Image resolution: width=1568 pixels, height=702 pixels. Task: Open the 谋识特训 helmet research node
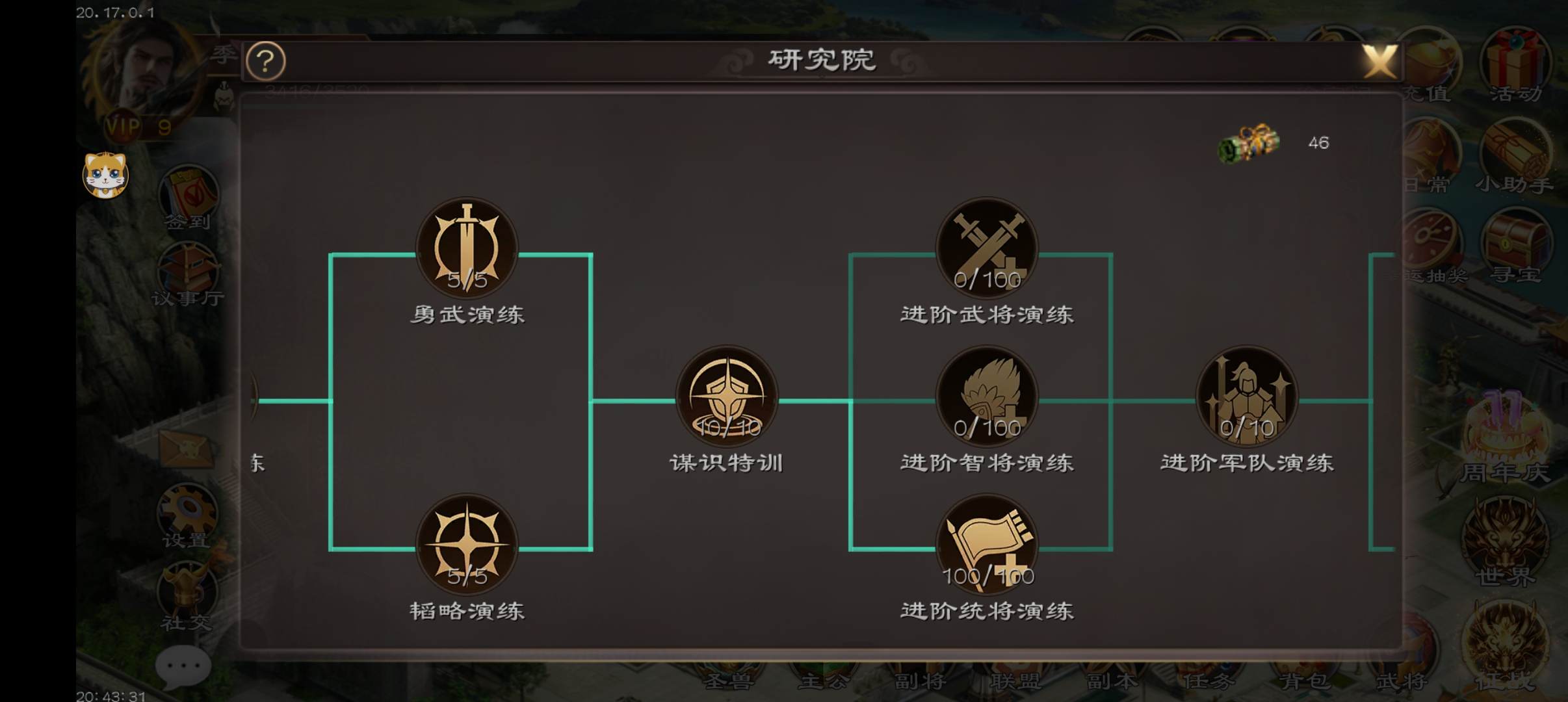[727, 396]
